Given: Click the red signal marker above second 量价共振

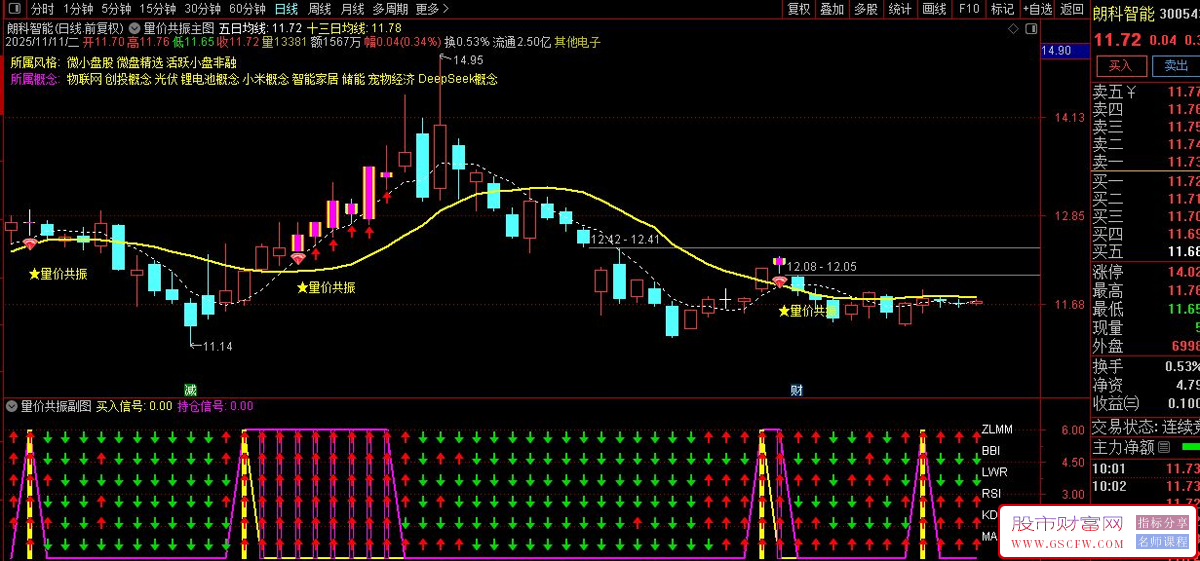Looking at the screenshot, I should 298,258.
